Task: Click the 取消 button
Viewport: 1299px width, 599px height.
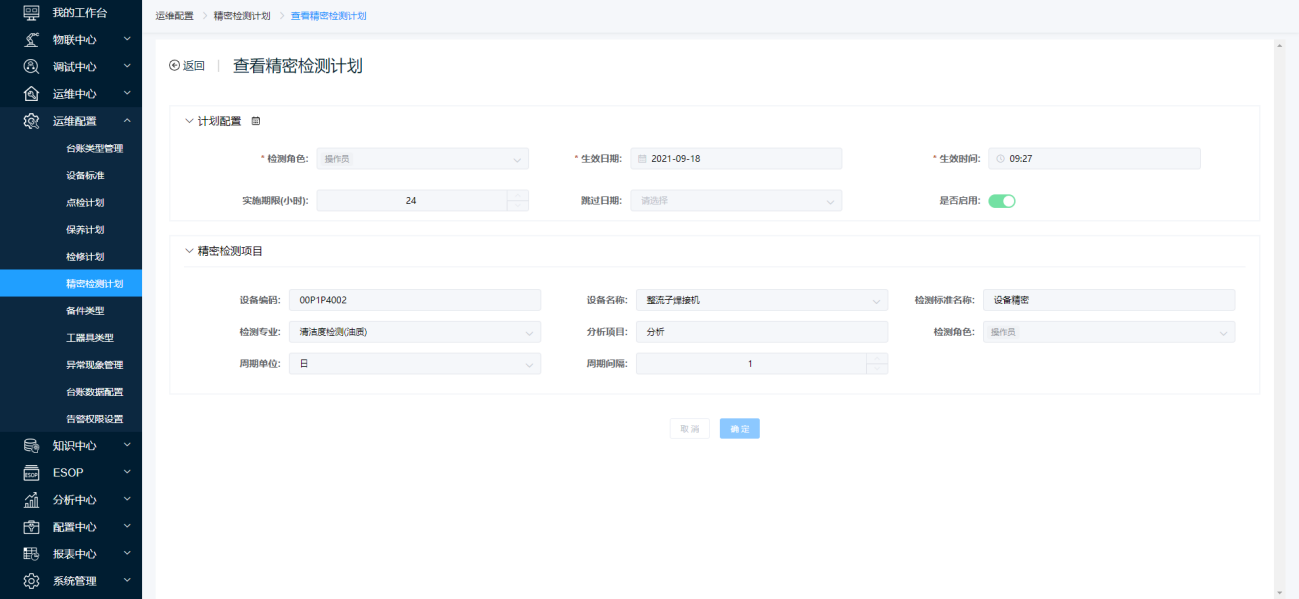Action: coord(690,429)
